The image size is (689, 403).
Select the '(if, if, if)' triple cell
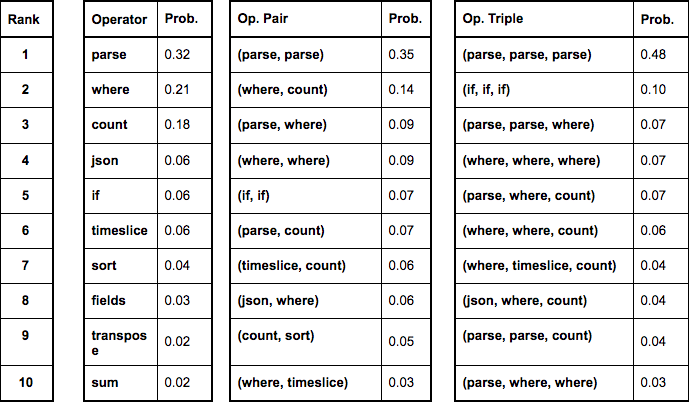(544, 90)
